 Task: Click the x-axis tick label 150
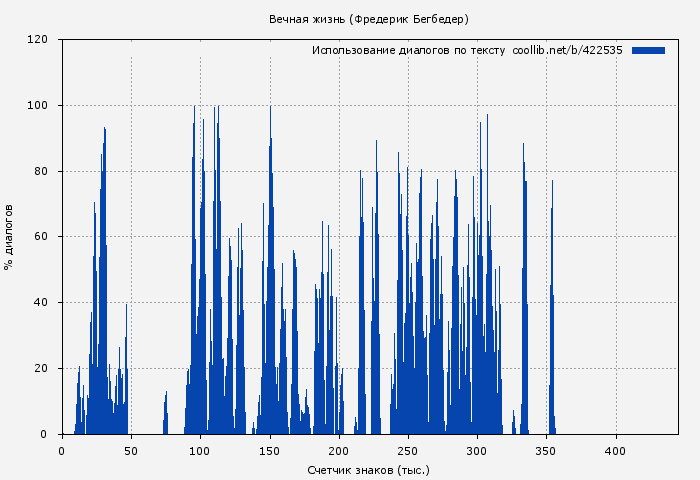[270, 451]
